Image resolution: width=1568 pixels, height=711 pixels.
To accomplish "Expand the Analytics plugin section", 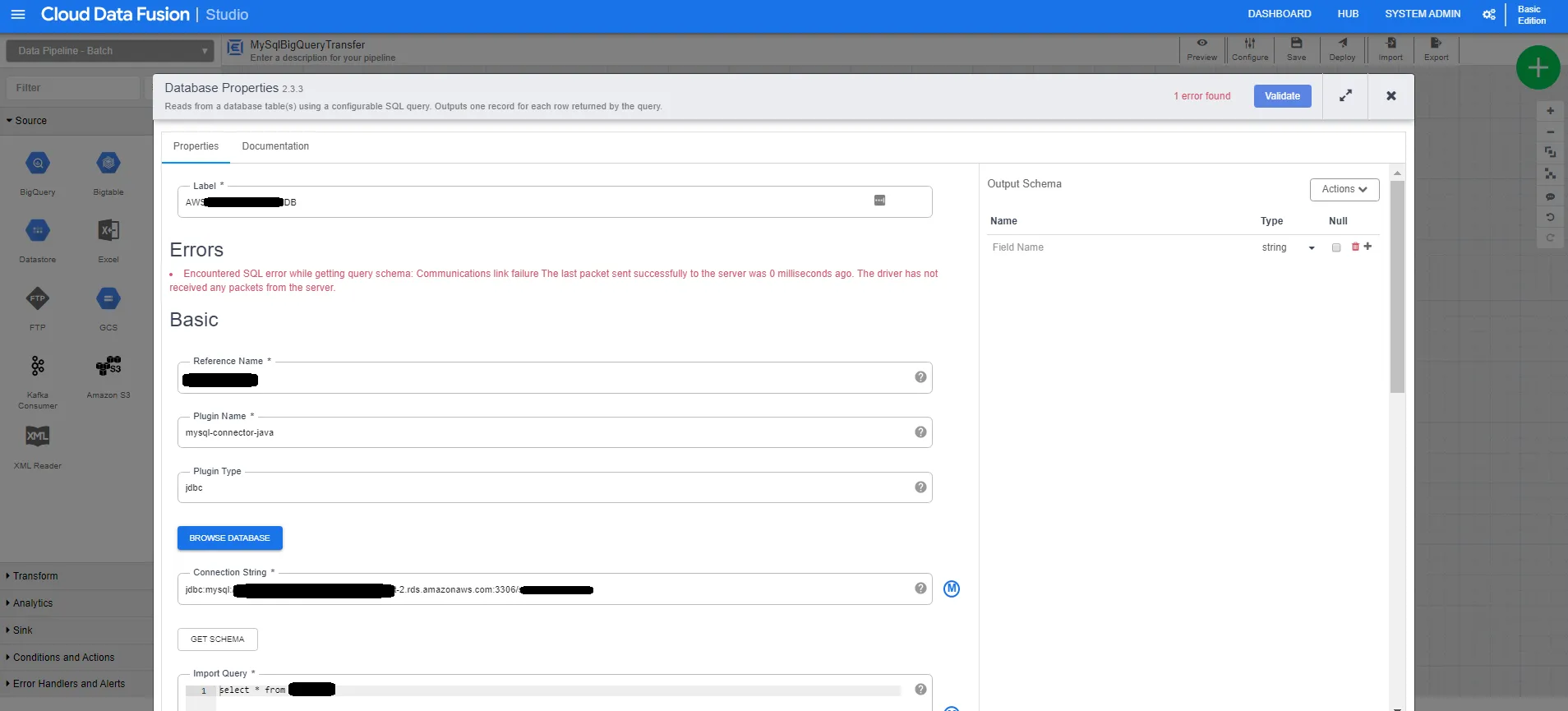I will [x=76, y=603].
